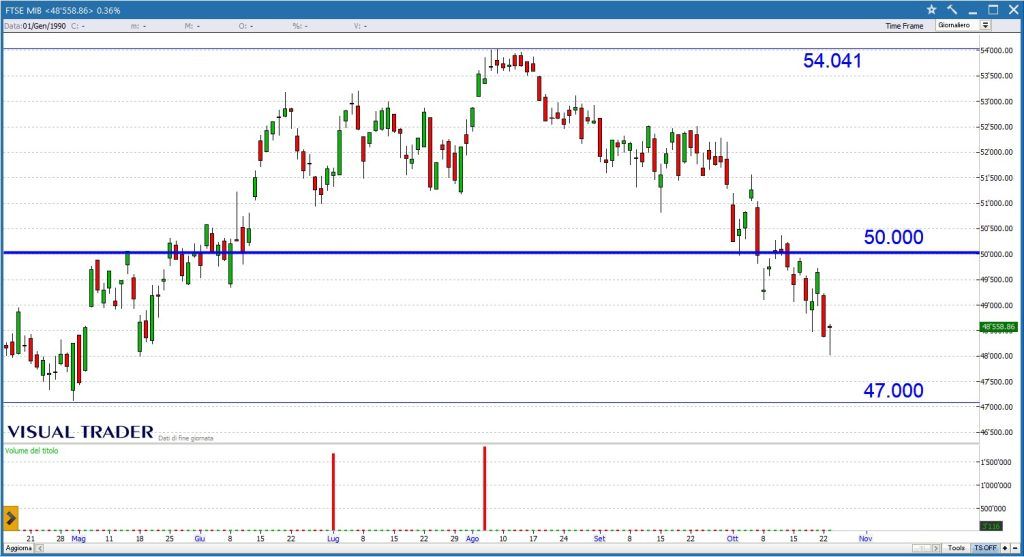
Task: Click the star favorites icon in title bar
Action: 931,10
